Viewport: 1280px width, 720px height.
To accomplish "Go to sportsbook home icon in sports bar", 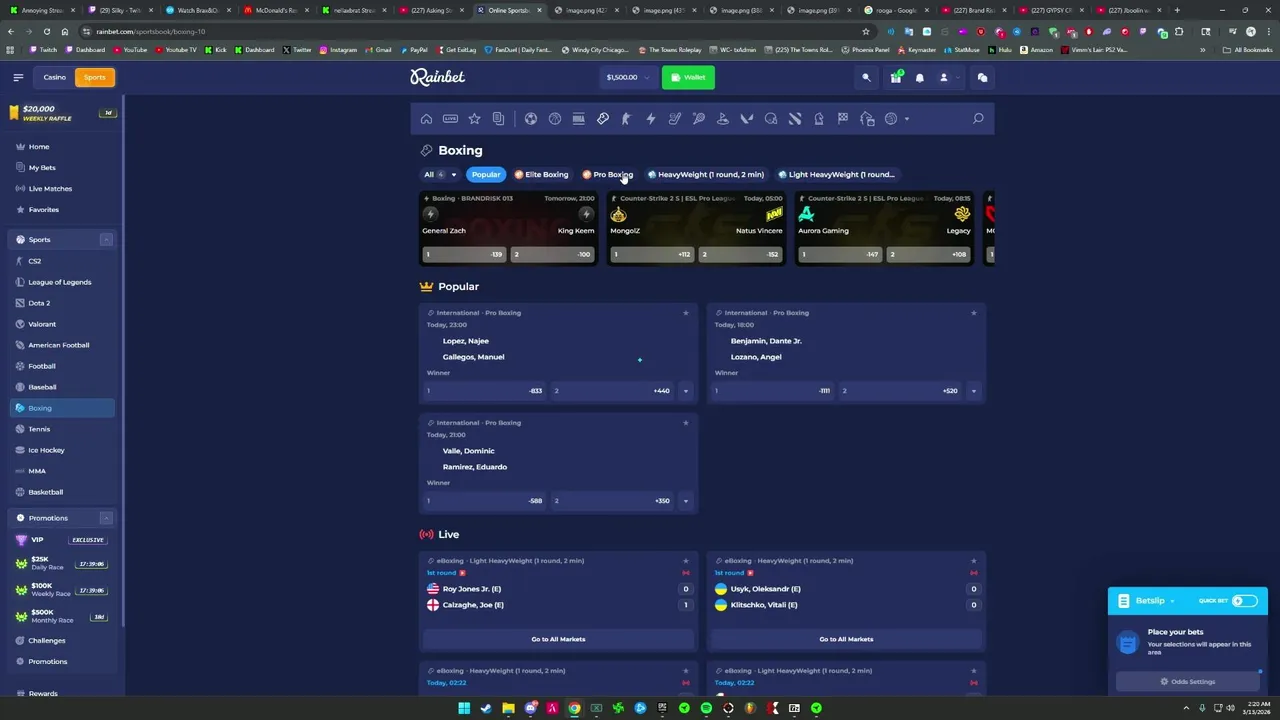I will [x=427, y=119].
